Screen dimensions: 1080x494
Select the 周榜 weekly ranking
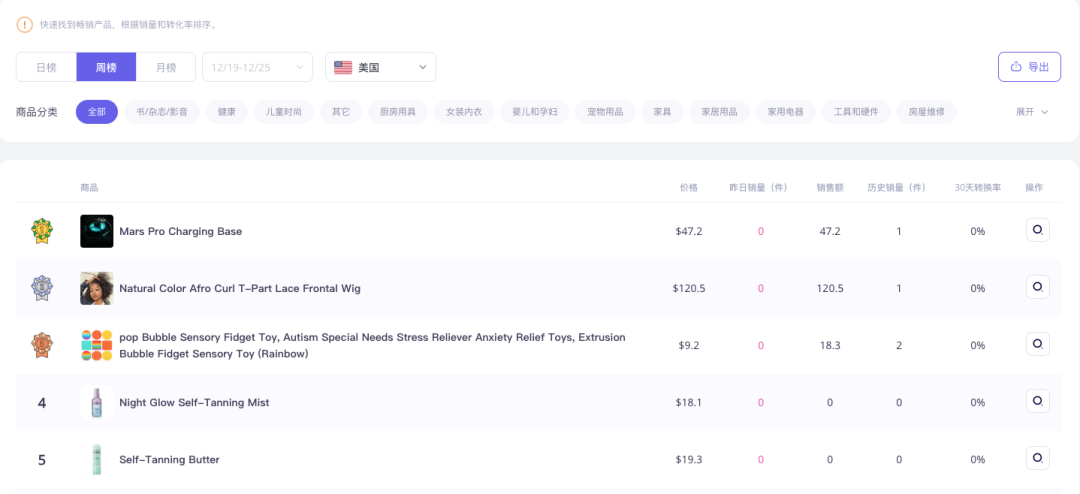click(x=106, y=68)
